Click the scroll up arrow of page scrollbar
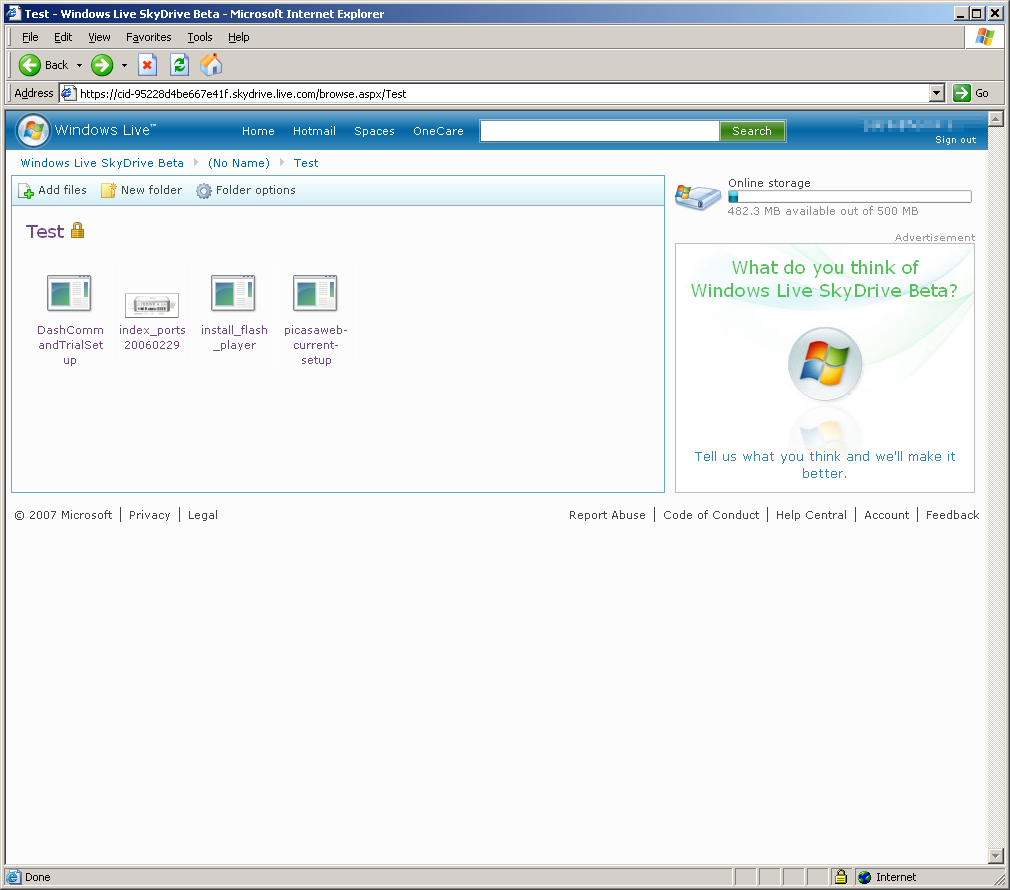1010x890 pixels. coord(996,118)
